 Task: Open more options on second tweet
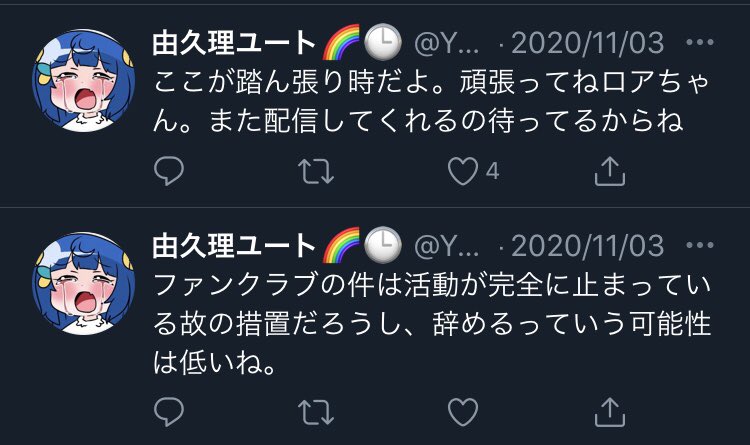click(x=700, y=245)
